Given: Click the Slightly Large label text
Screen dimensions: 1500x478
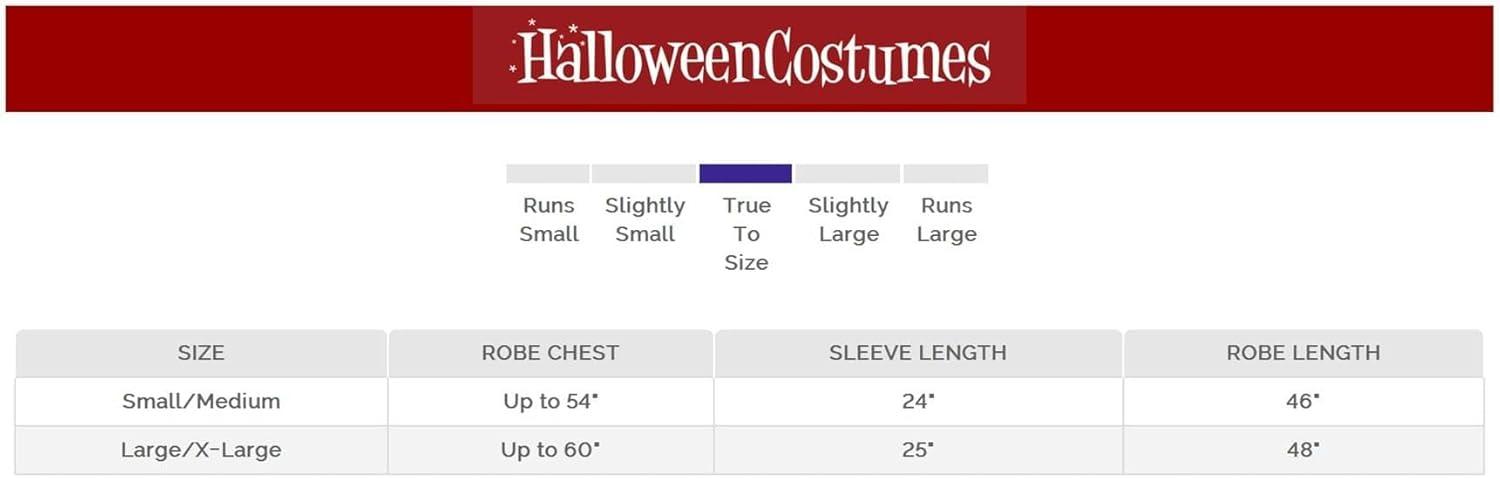Looking at the screenshot, I should [848, 220].
